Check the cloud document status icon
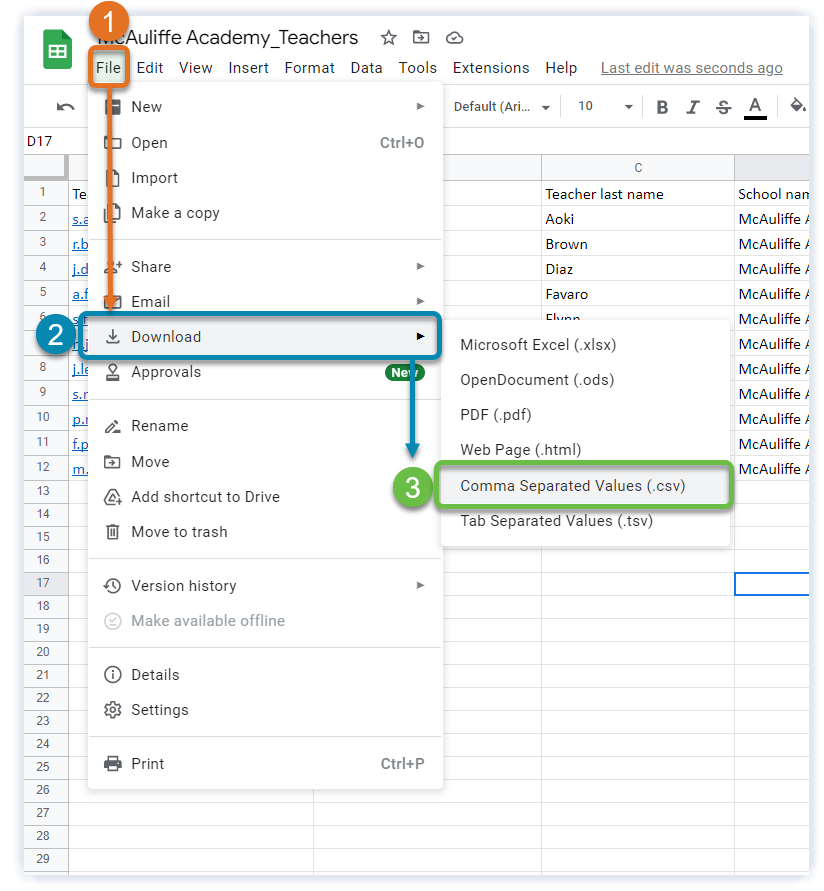Viewport: 824px width, 891px height. click(x=454, y=38)
